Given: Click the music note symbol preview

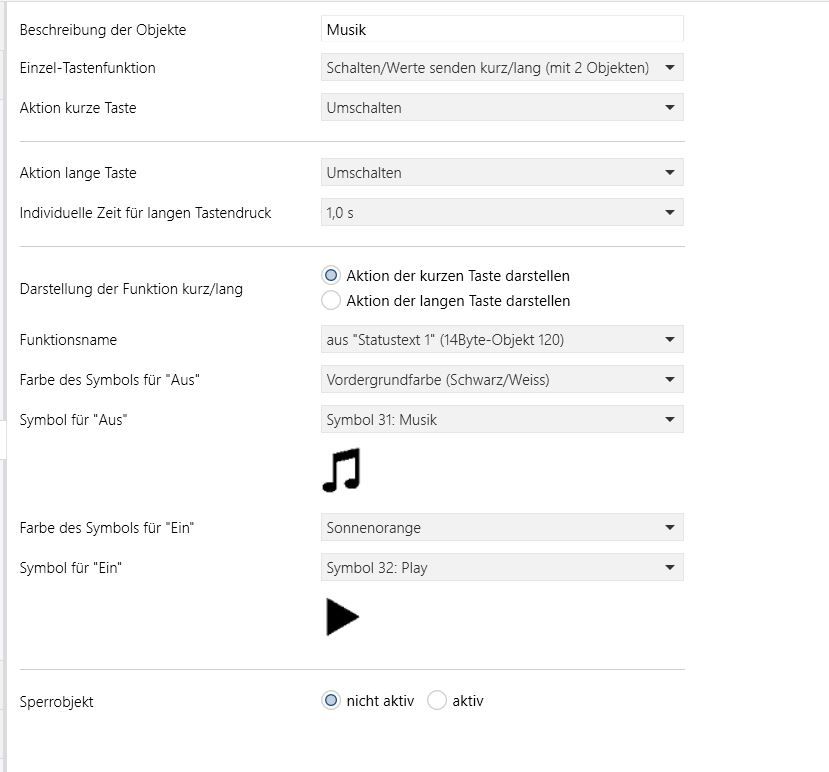Looking at the screenshot, I should (342, 470).
